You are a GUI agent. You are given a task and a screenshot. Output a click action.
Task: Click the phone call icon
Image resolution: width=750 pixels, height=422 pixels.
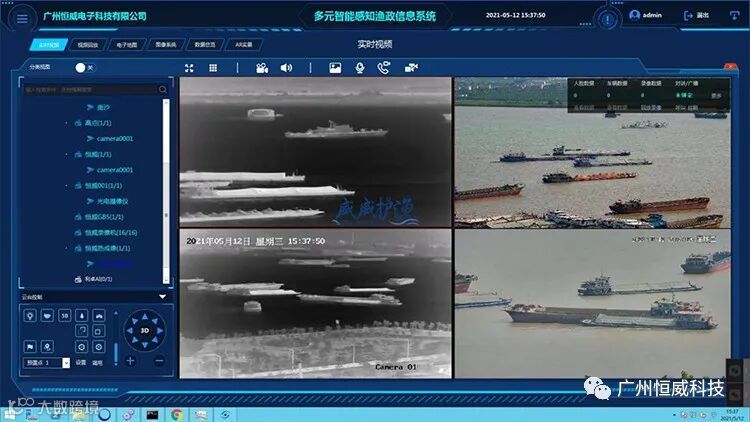pos(384,68)
